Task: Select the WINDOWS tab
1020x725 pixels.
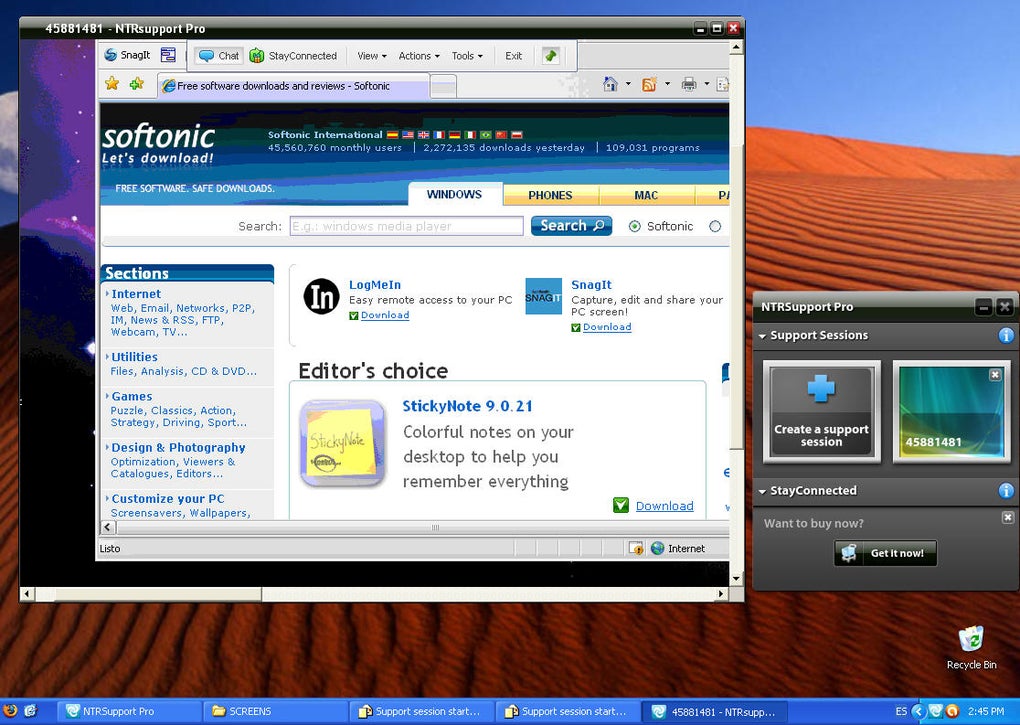Action: click(454, 194)
